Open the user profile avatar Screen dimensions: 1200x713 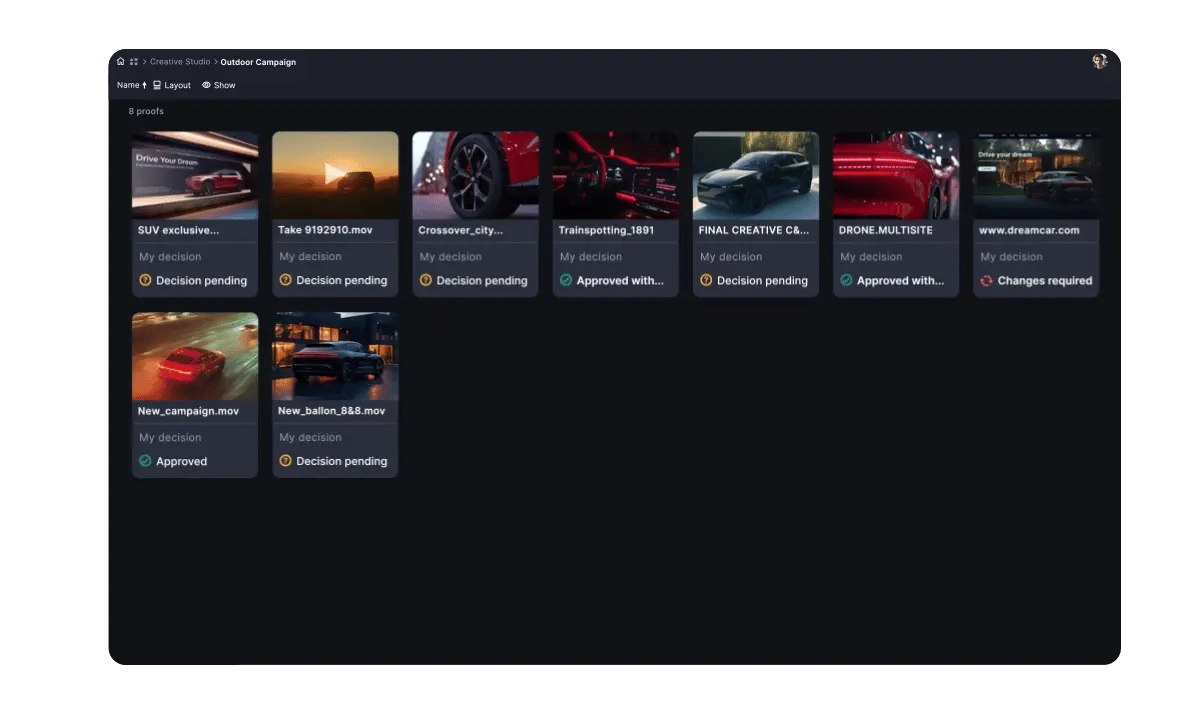pyautogui.click(x=1099, y=62)
